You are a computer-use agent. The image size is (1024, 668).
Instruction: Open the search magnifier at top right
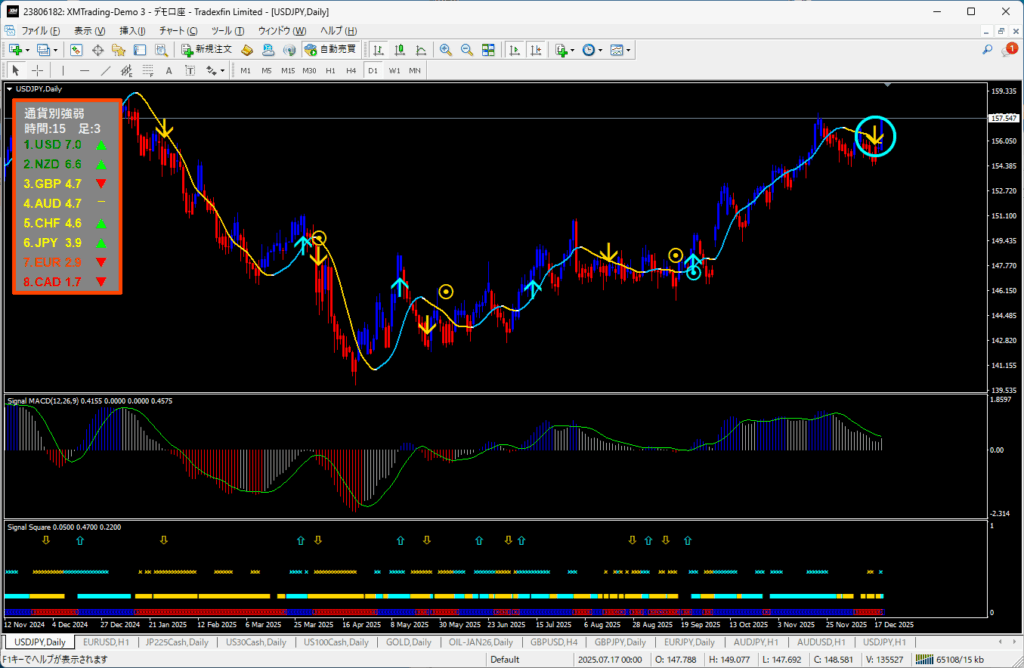click(x=987, y=49)
